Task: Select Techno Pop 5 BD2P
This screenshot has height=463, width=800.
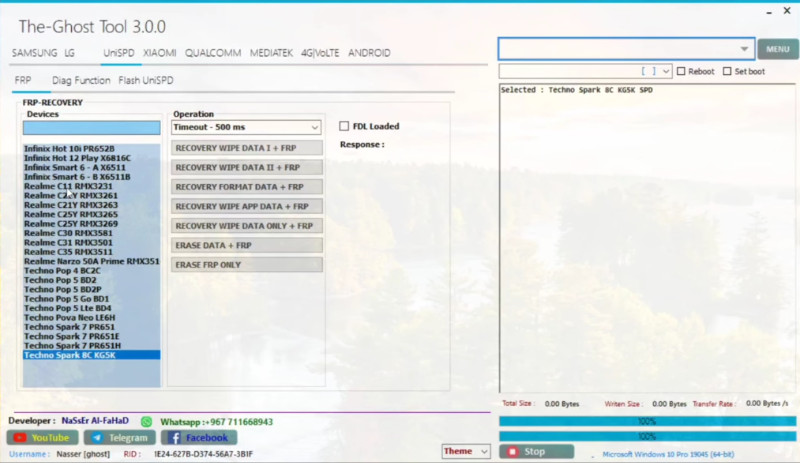Action: click(x=63, y=289)
